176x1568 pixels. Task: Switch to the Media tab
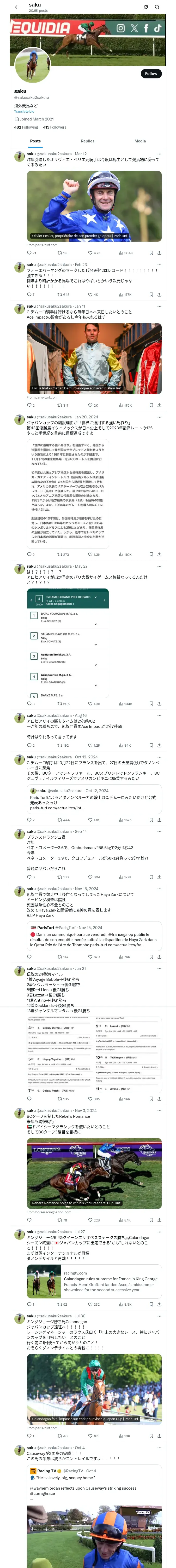140,141
